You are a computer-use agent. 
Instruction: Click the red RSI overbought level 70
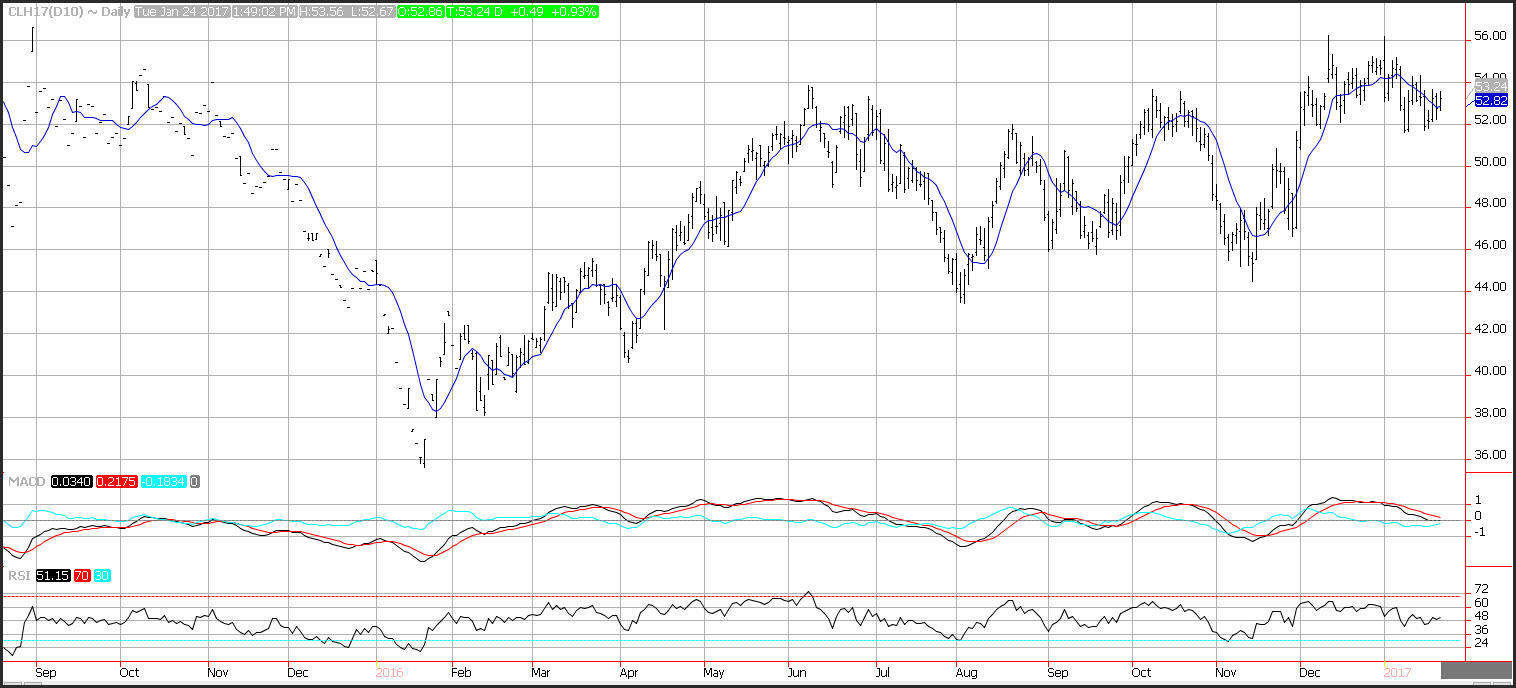point(83,576)
